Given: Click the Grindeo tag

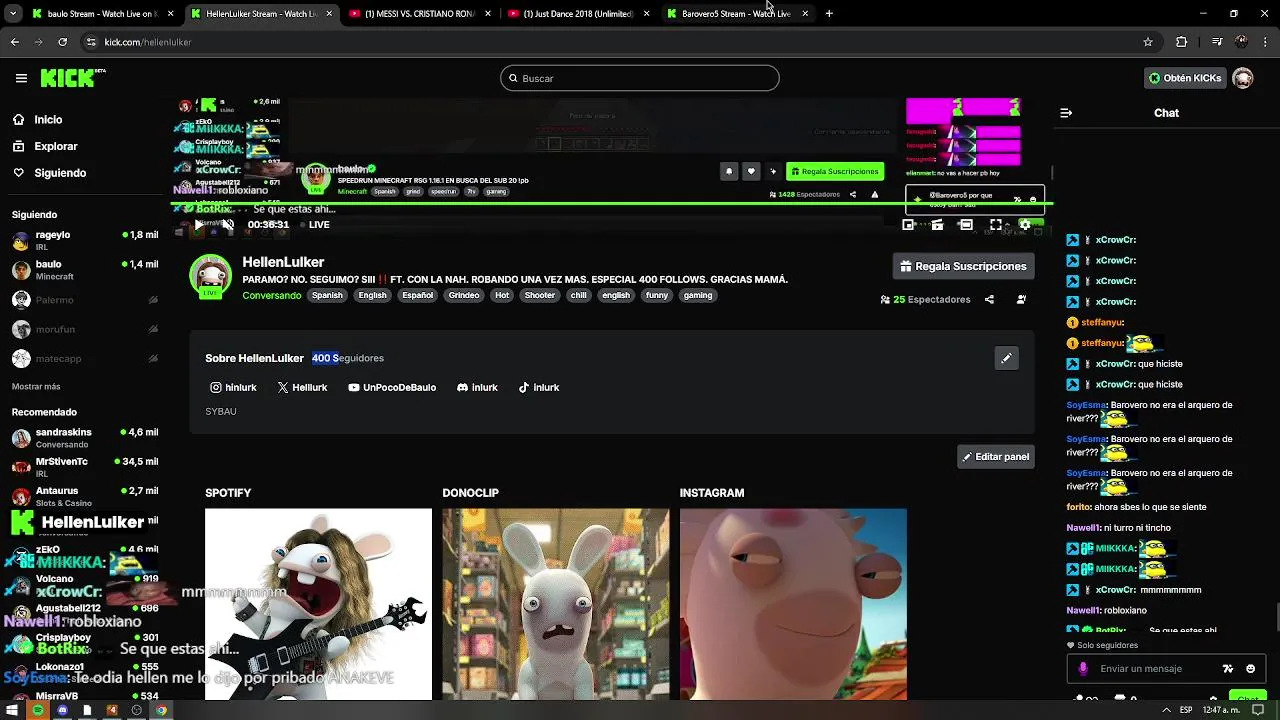Looking at the screenshot, I should [464, 295].
